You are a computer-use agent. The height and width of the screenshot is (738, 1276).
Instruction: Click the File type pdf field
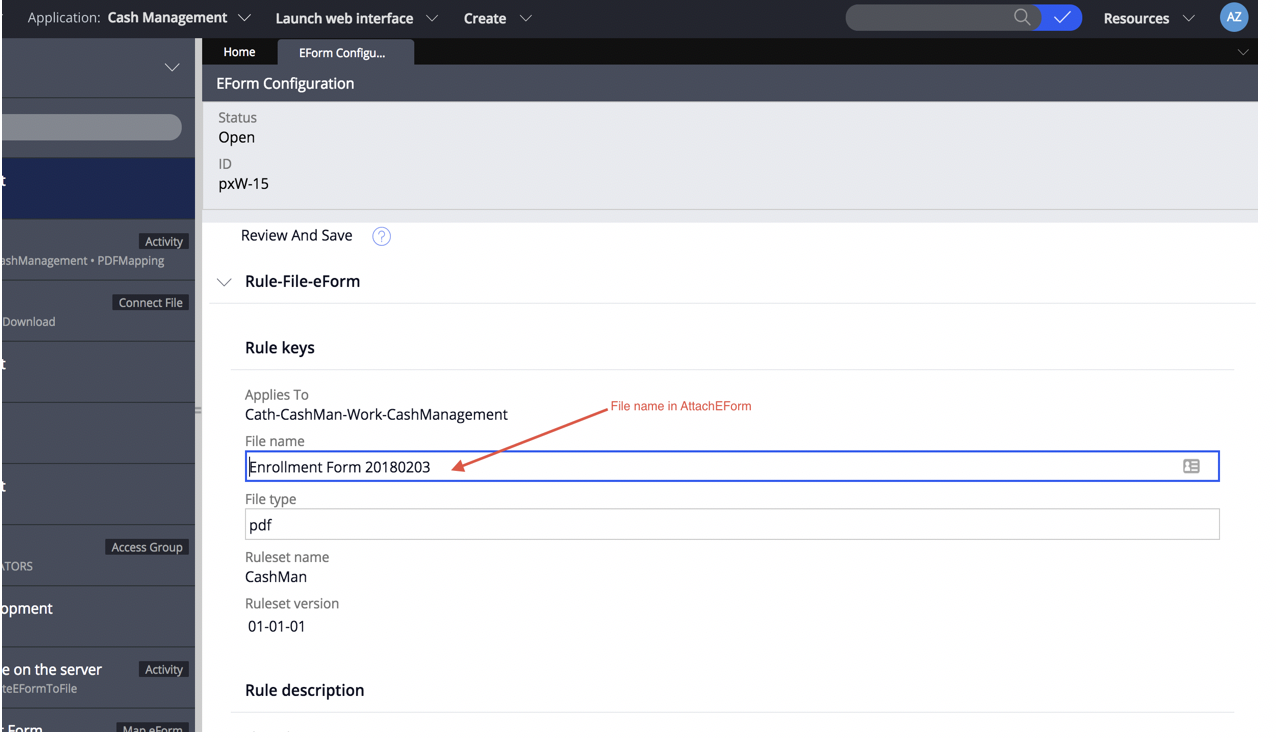pos(732,524)
